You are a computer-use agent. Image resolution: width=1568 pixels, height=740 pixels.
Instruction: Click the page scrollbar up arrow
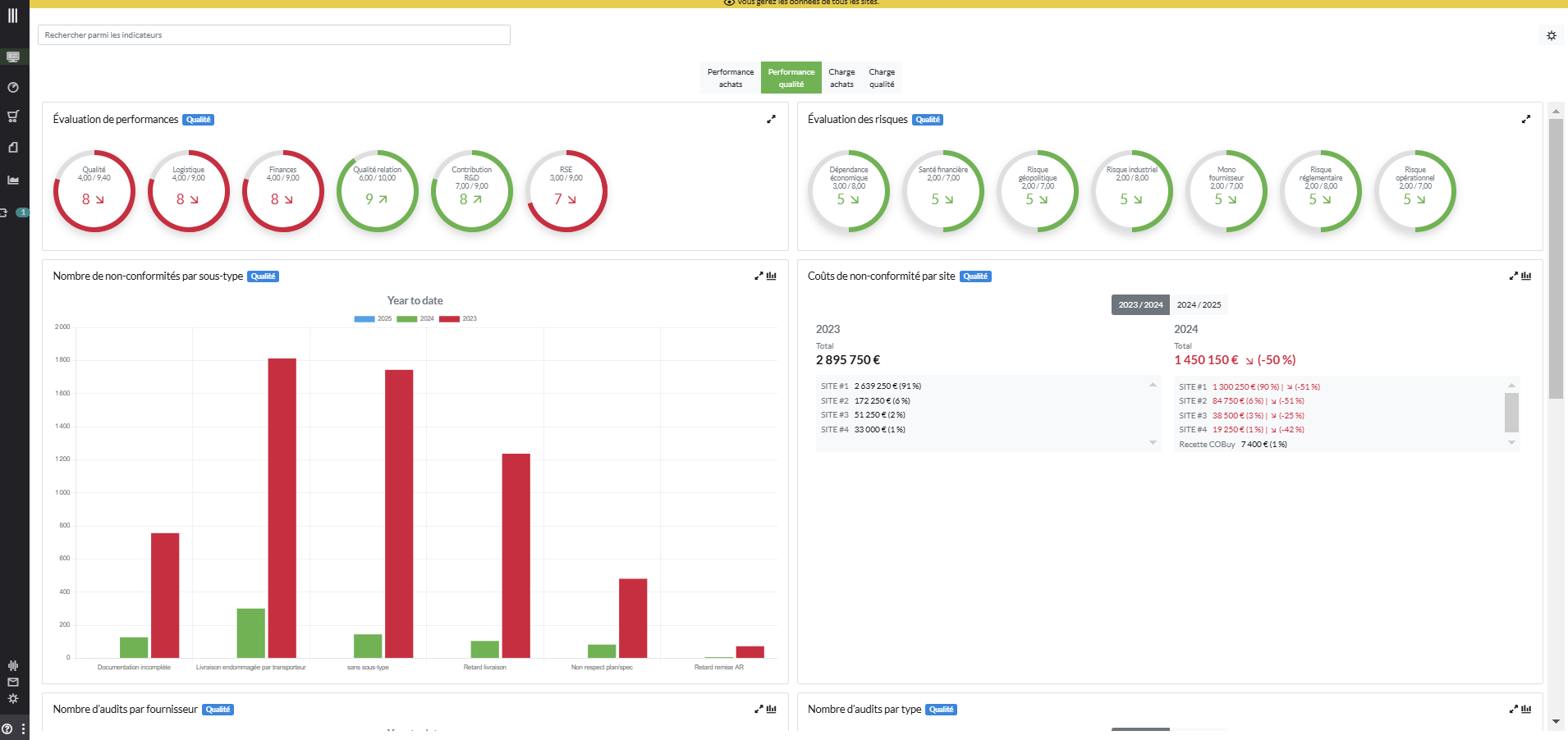click(1556, 111)
